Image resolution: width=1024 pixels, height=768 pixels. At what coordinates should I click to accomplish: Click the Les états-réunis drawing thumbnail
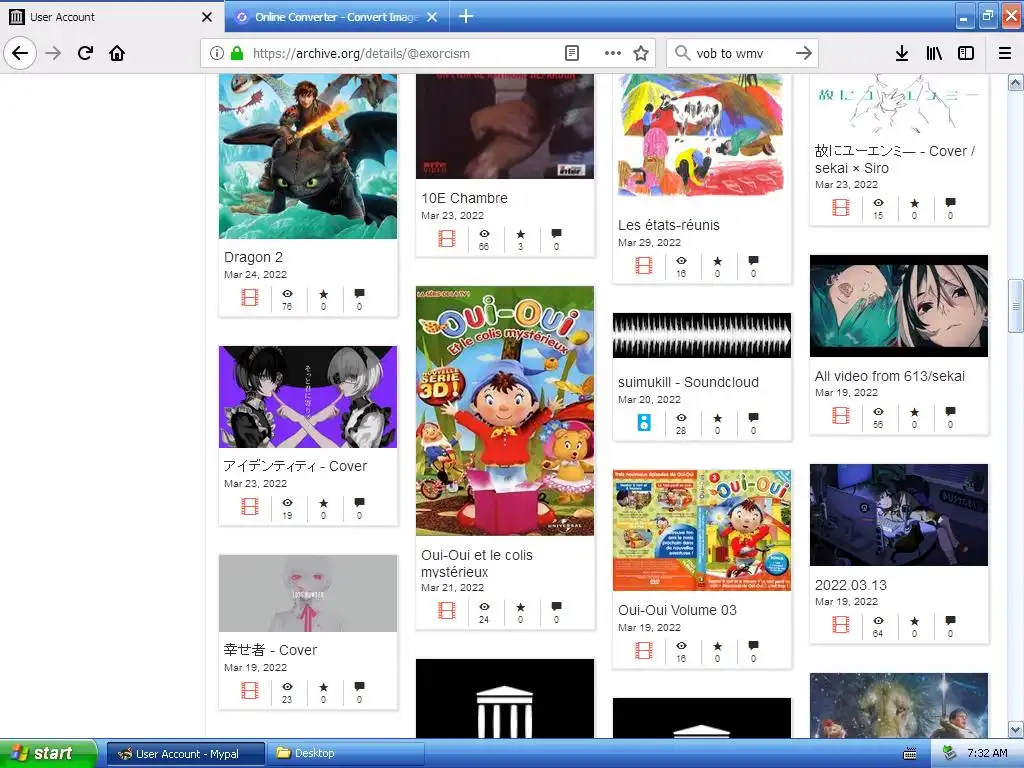701,135
